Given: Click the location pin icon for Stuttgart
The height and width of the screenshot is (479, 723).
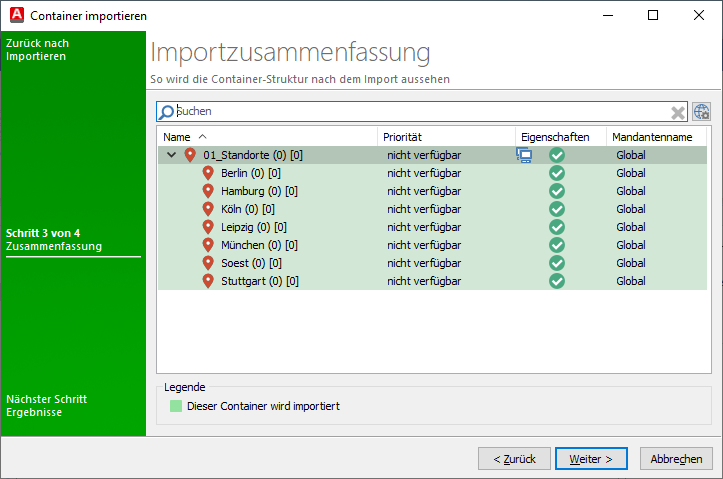Looking at the screenshot, I should coord(208,281).
